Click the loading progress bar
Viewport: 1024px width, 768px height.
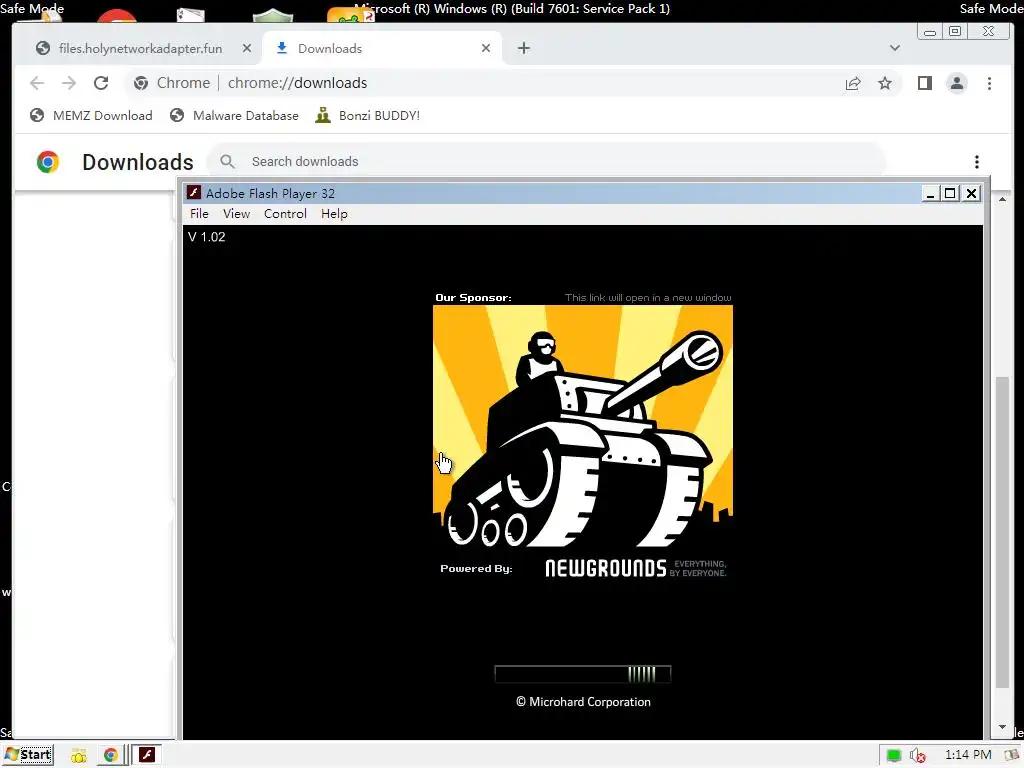point(583,674)
